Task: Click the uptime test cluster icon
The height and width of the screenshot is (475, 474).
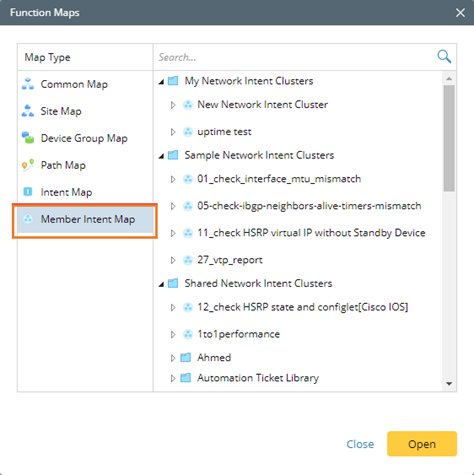Action: pos(188,132)
